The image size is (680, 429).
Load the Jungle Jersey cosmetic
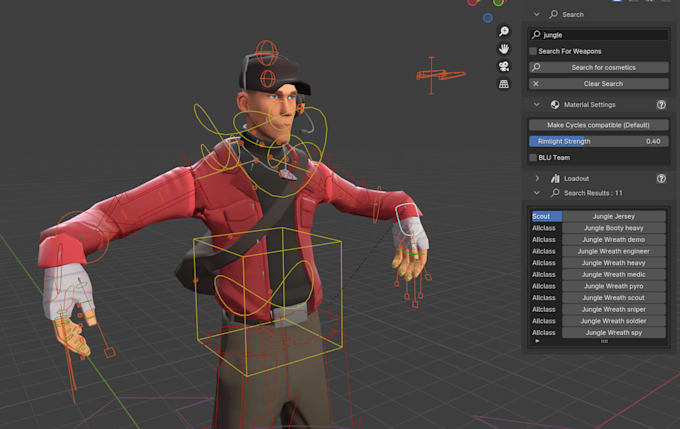[614, 216]
